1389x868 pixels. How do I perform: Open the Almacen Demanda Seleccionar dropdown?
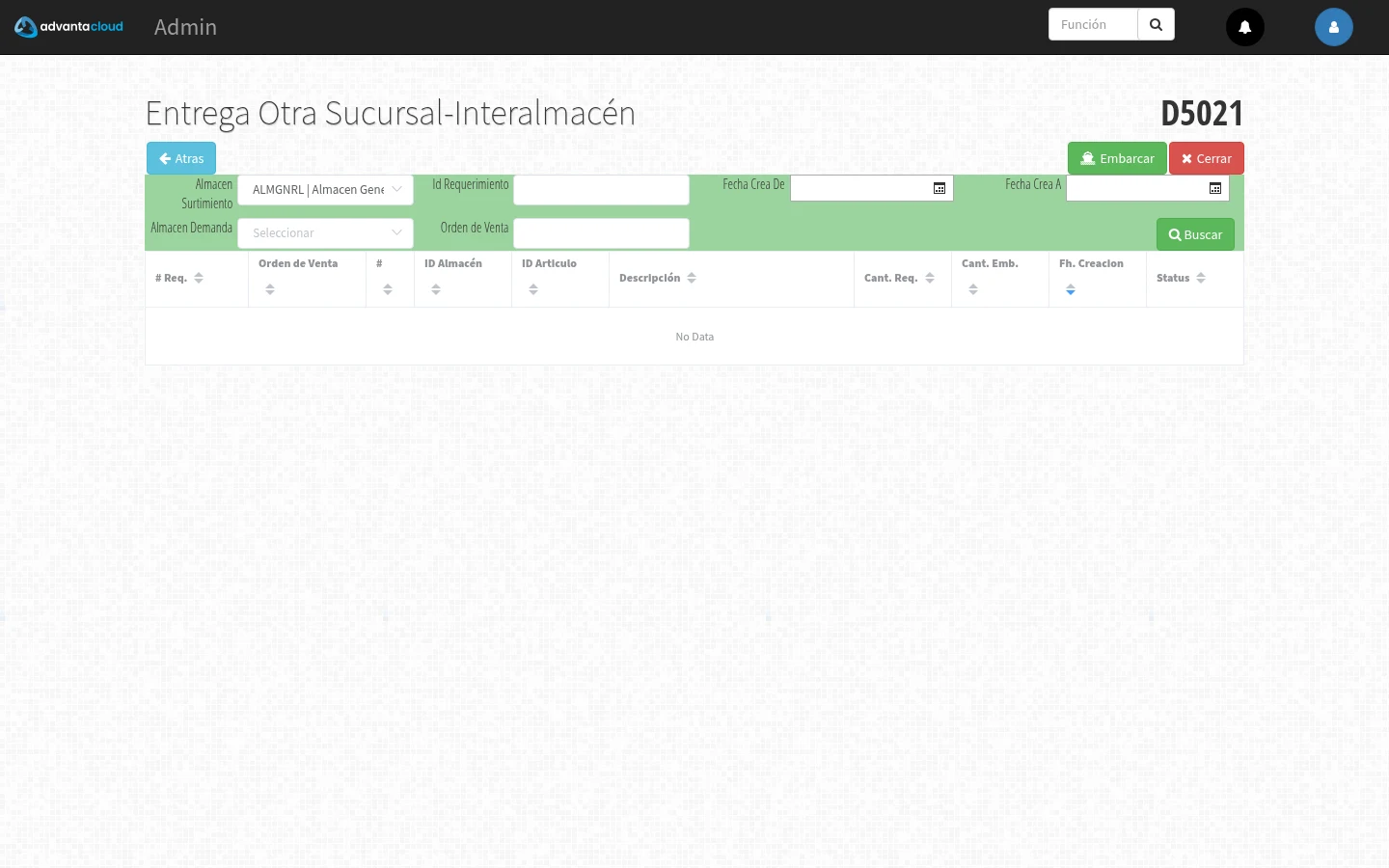coord(326,233)
